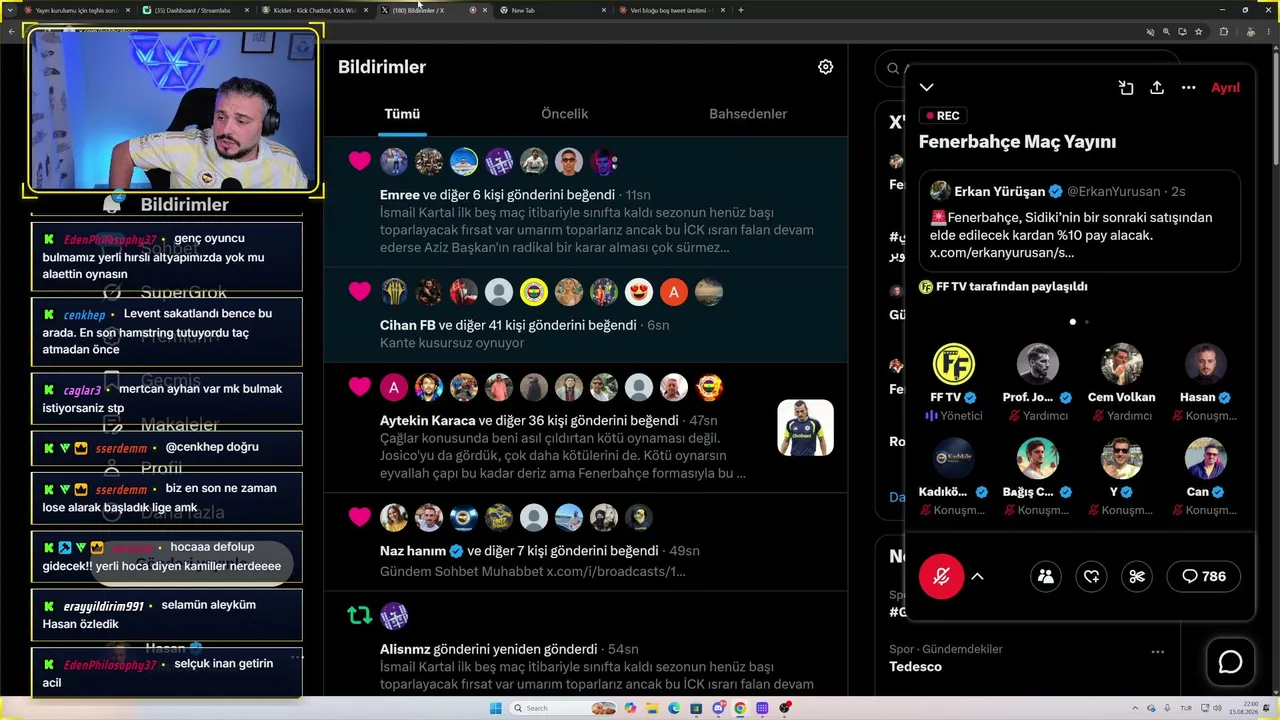
Task: Open a new browser tab with plus
Action: 740,10
